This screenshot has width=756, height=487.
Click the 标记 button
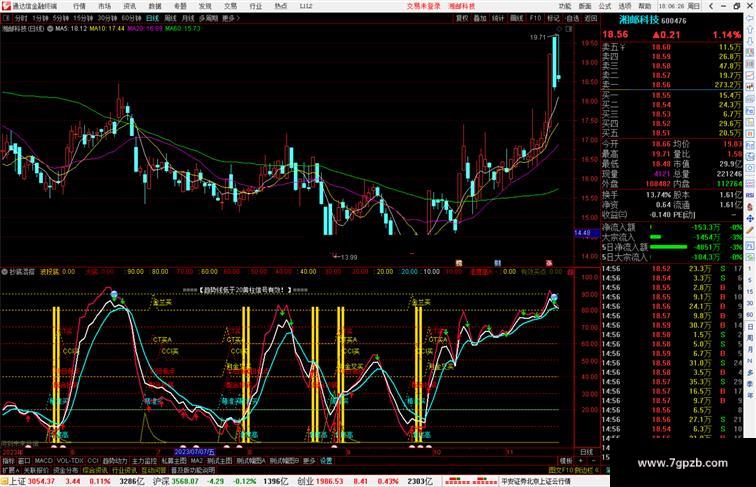[553, 18]
